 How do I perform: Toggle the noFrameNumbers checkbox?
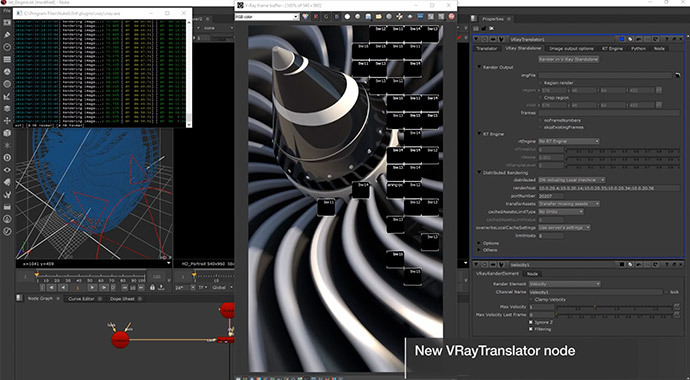(540, 120)
